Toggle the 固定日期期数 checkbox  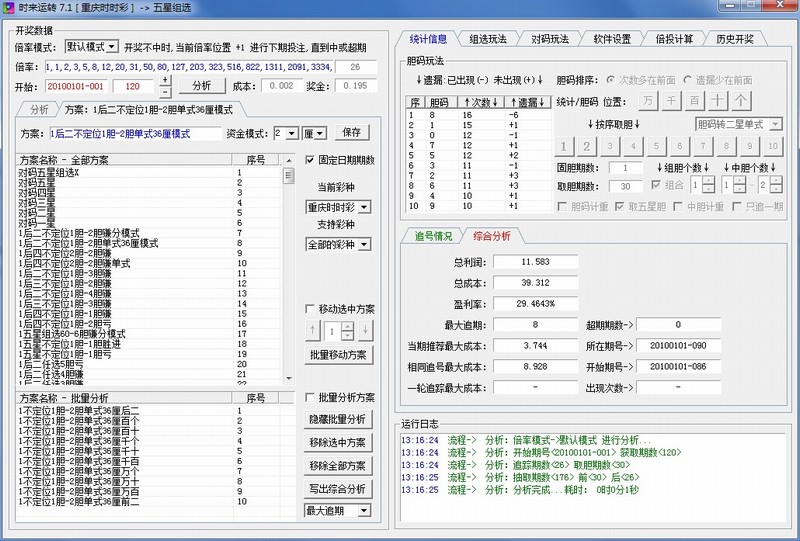point(310,160)
